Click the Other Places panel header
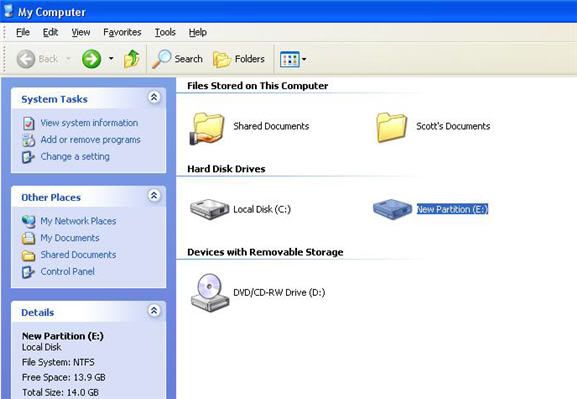 click(89, 197)
